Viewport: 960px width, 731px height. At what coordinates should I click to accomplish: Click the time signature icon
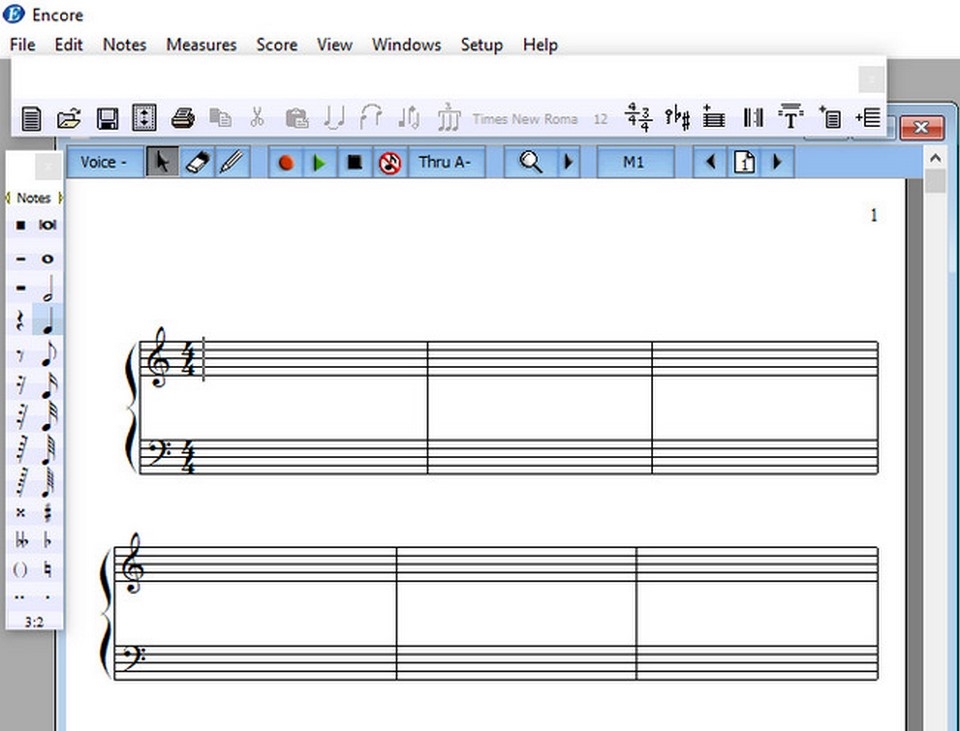click(x=638, y=117)
